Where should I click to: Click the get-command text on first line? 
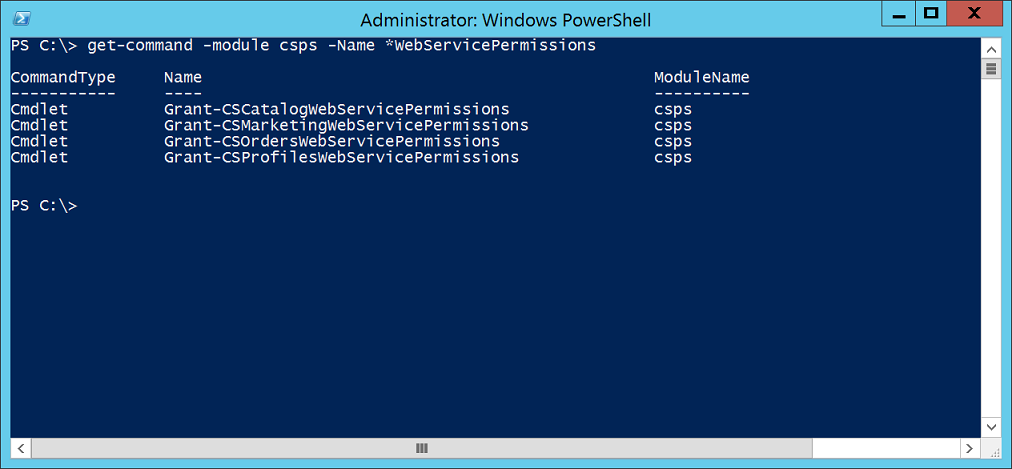(140, 46)
